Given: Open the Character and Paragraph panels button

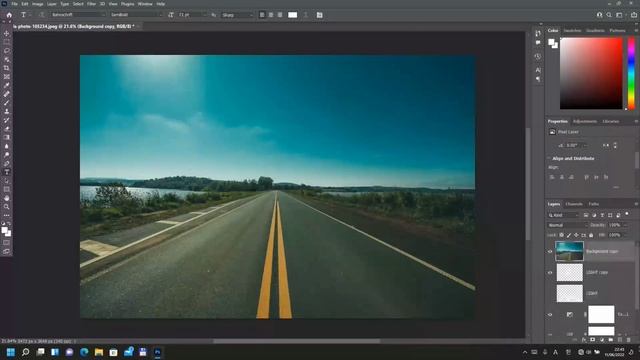Looking at the screenshot, I should point(320,15).
